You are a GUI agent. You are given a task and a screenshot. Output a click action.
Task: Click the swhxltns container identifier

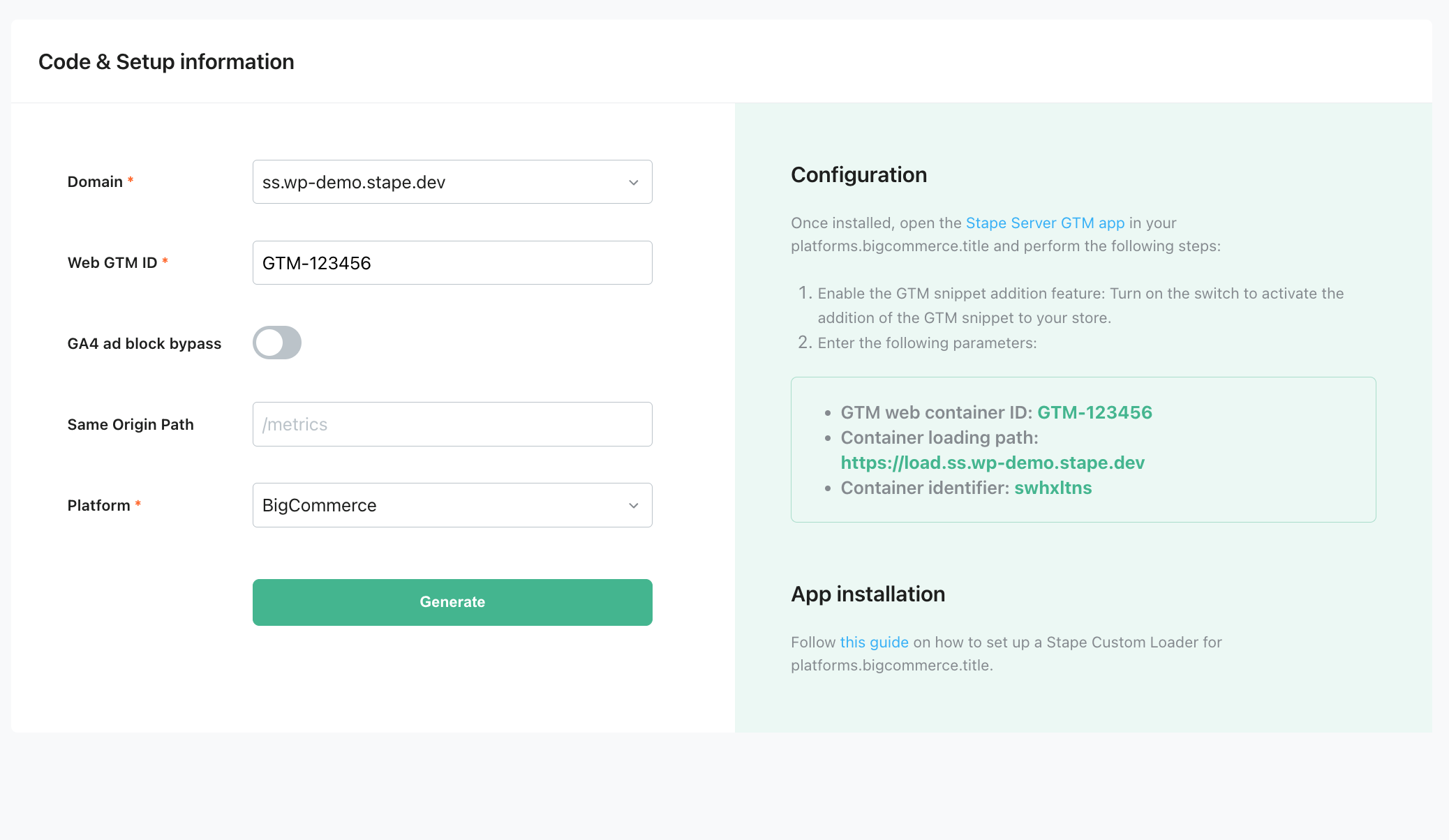pos(1053,488)
